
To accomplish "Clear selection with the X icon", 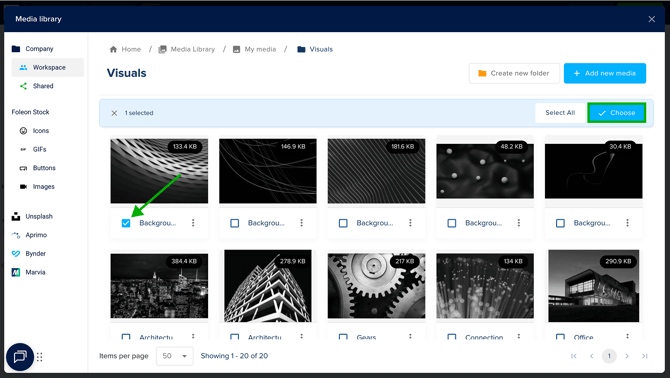I will pos(114,113).
